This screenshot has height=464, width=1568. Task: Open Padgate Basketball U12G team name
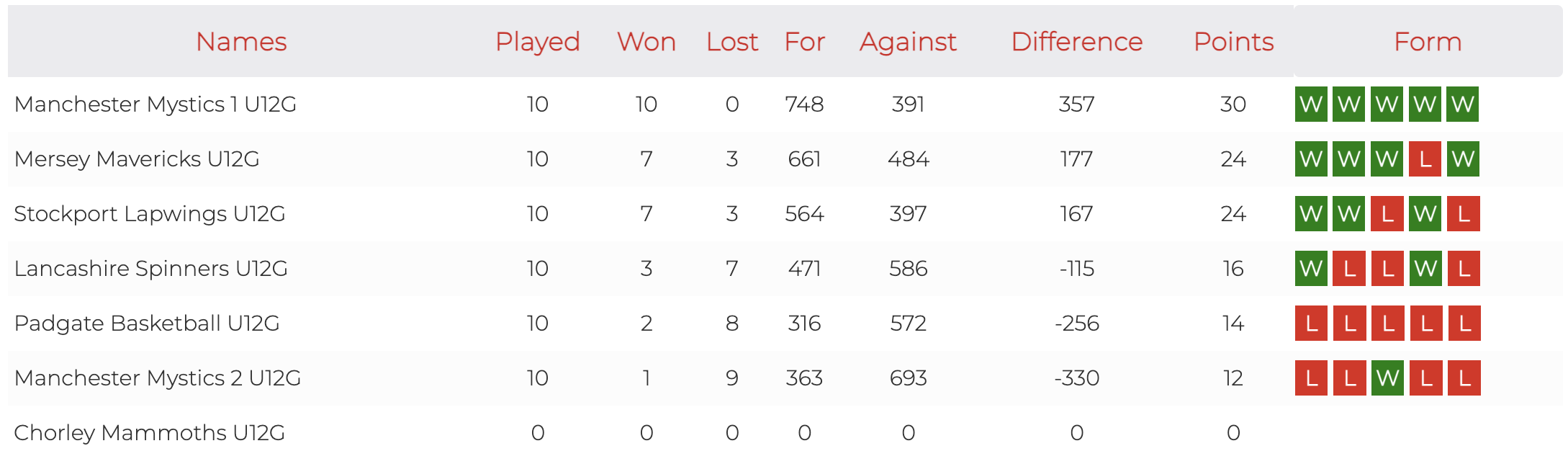pyautogui.click(x=147, y=324)
